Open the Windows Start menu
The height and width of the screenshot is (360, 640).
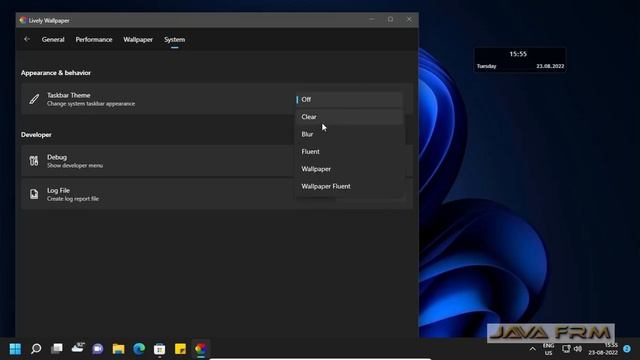[15, 349]
